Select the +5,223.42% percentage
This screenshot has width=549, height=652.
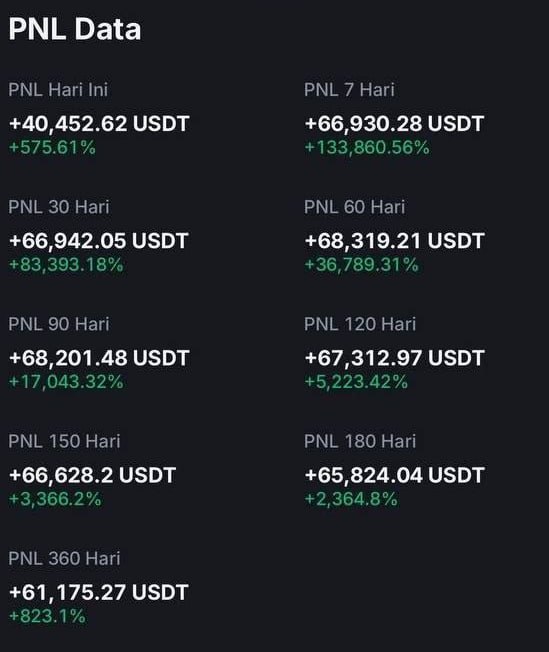356,382
